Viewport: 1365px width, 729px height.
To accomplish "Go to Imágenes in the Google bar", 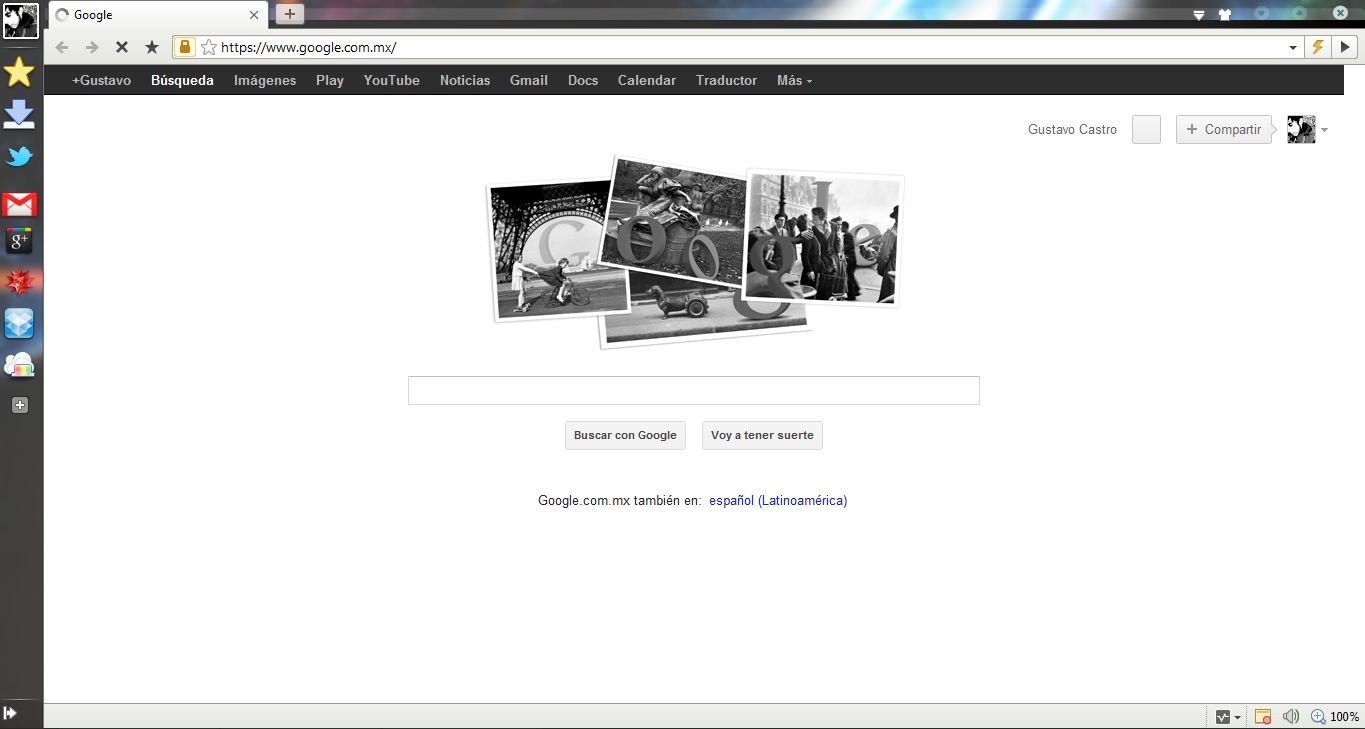I will [264, 80].
